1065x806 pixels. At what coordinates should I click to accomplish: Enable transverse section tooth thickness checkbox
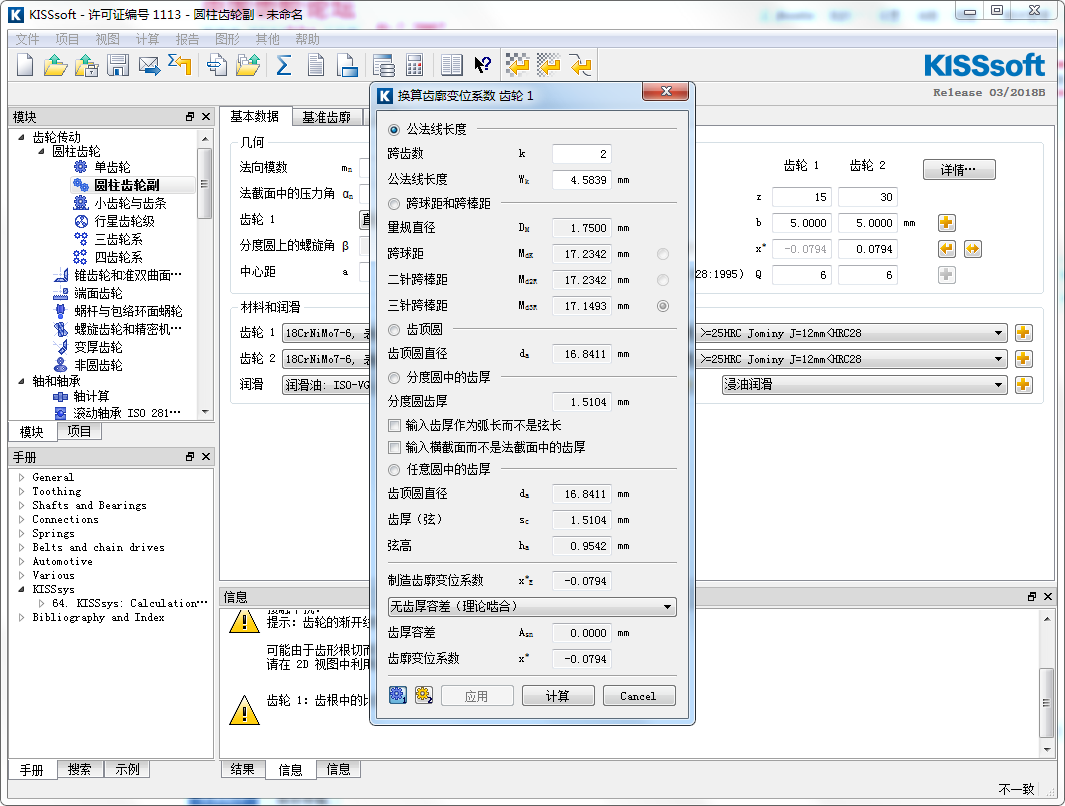394,447
